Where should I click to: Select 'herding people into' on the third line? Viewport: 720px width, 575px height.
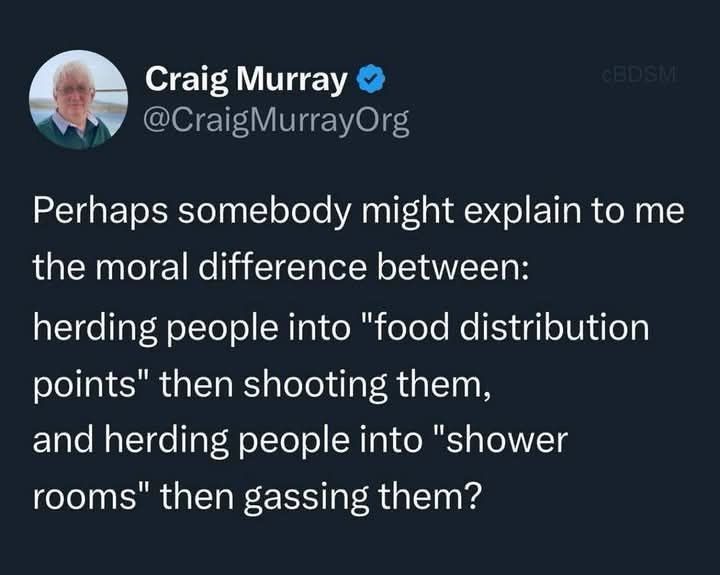(191, 329)
